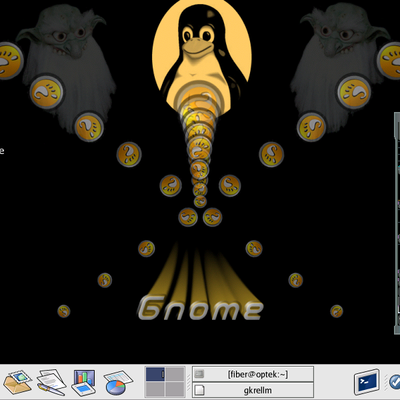Screen dimensions: 400x400
Task: Switch to the bottom-left workspace cell
Action: [155, 389]
